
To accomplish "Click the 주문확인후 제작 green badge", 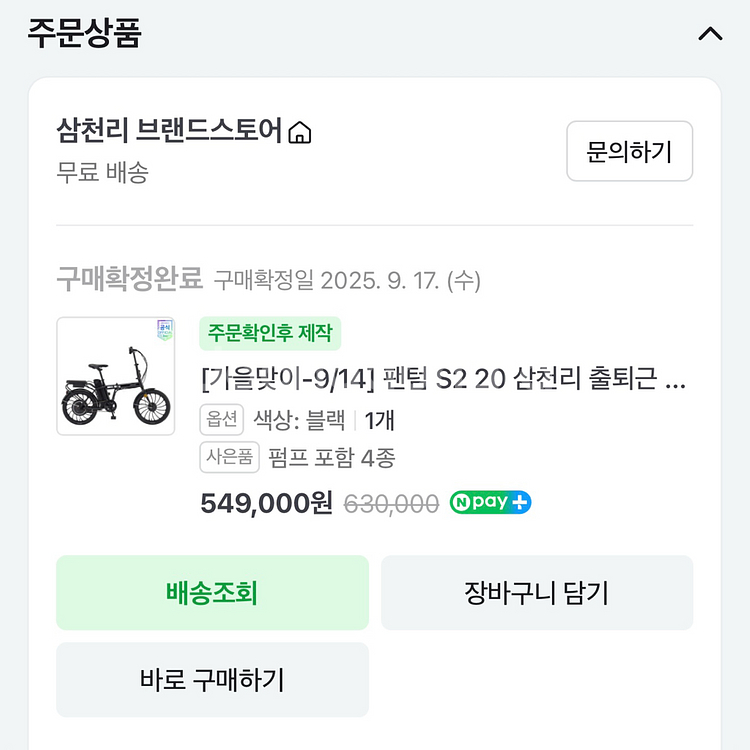I will (x=270, y=333).
